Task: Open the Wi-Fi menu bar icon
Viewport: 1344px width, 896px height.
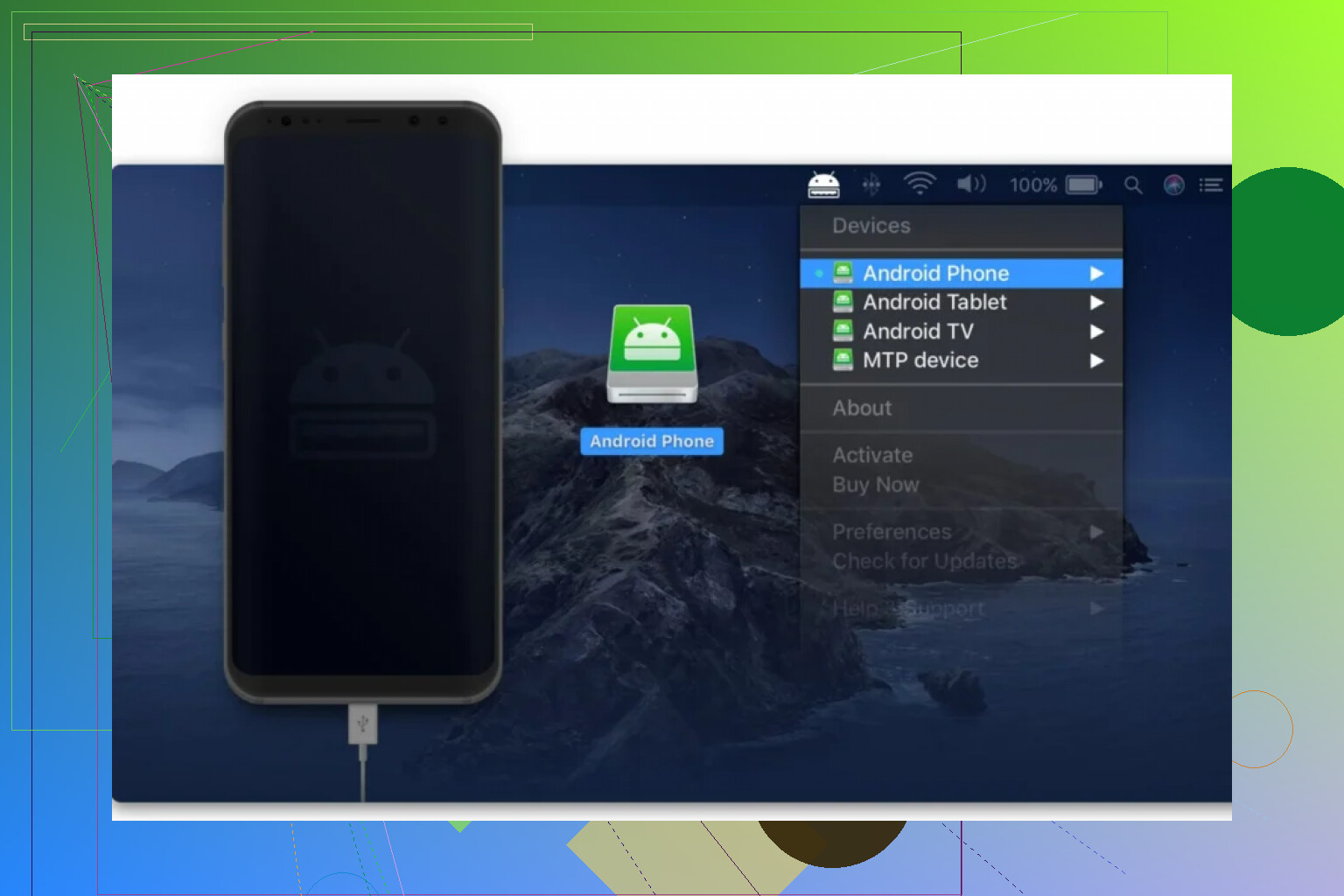Action: pyautogui.click(x=920, y=184)
